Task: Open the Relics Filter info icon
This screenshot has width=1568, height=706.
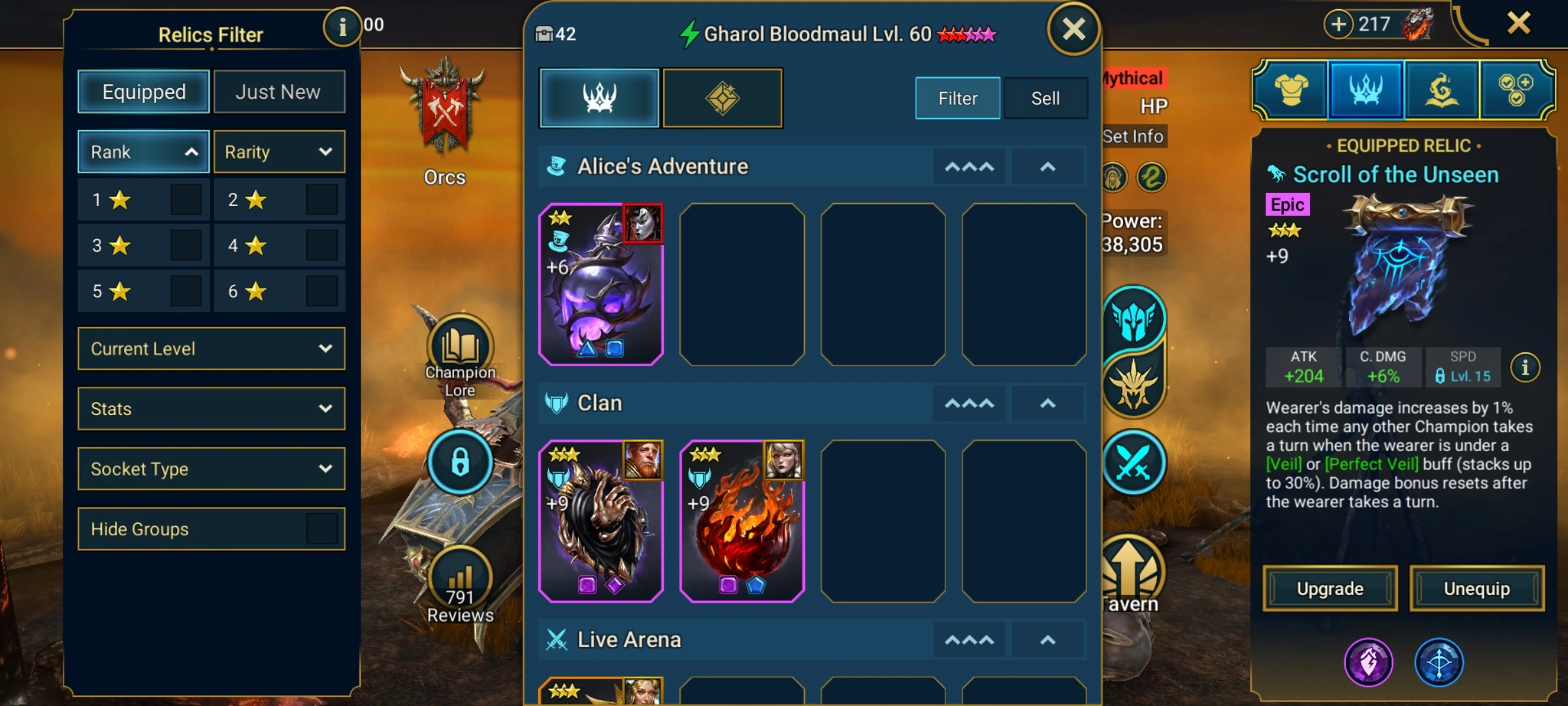Action: (x=342, y=27)
